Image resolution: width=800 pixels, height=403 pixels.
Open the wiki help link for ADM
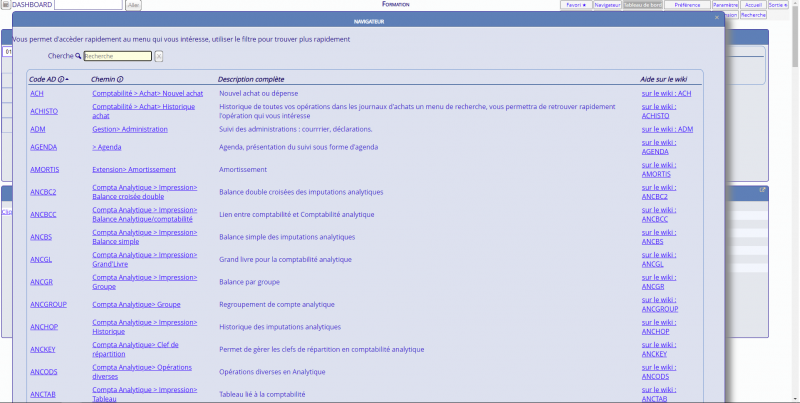click(x=667, y=129)
